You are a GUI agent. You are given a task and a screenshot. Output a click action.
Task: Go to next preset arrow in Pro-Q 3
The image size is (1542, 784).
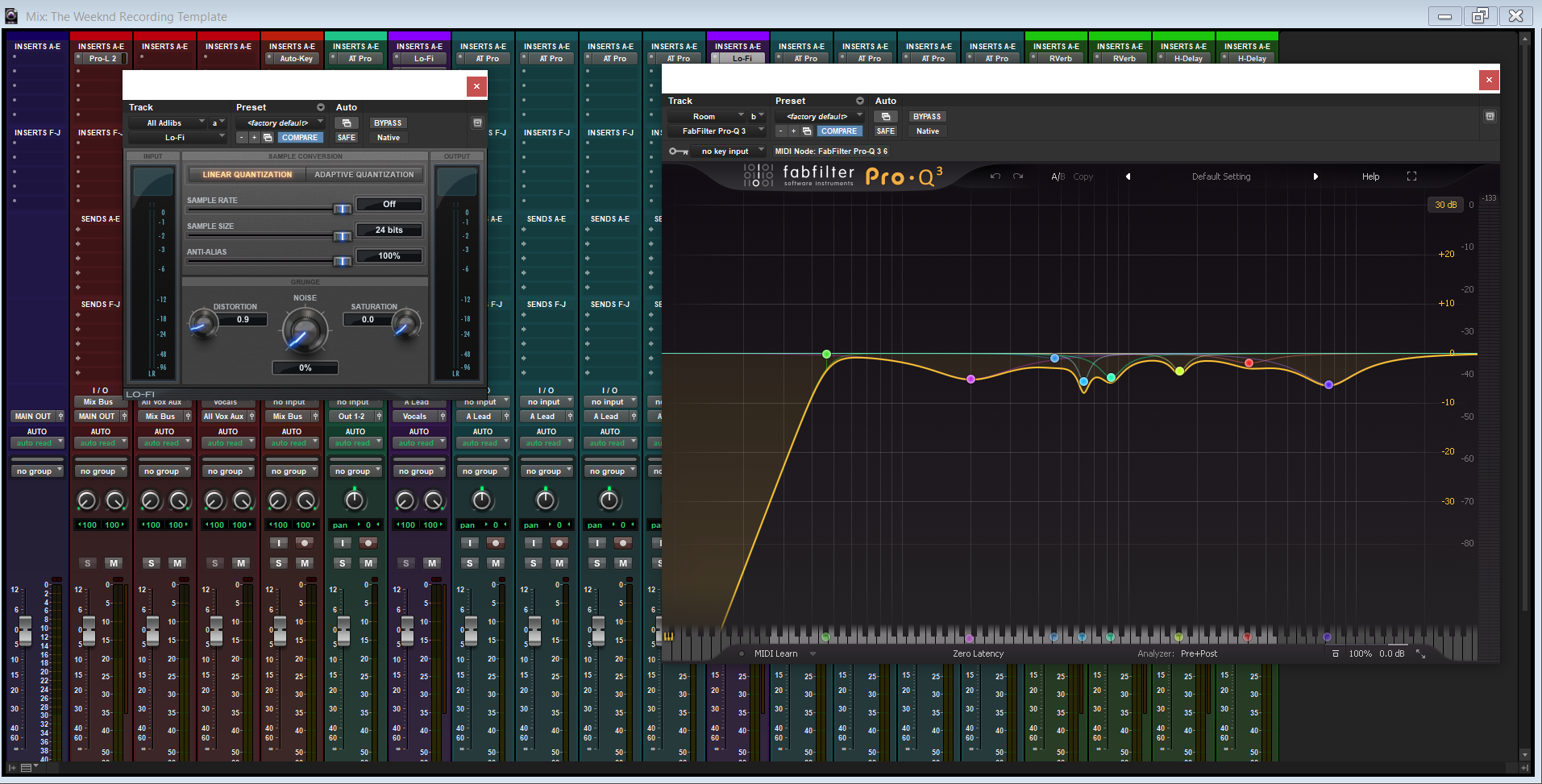coord(1315,176)
